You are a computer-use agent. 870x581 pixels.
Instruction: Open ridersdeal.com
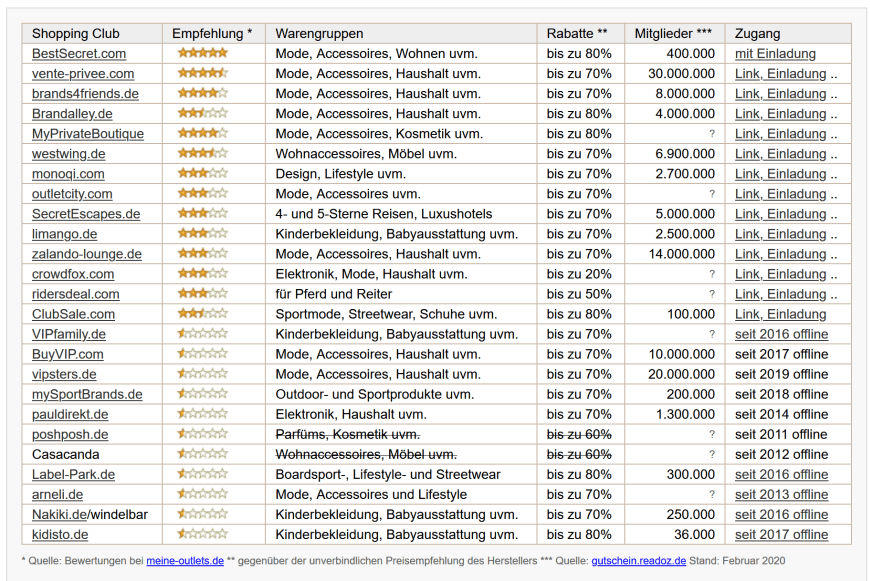pyautogui.click(x=75, y=294)
